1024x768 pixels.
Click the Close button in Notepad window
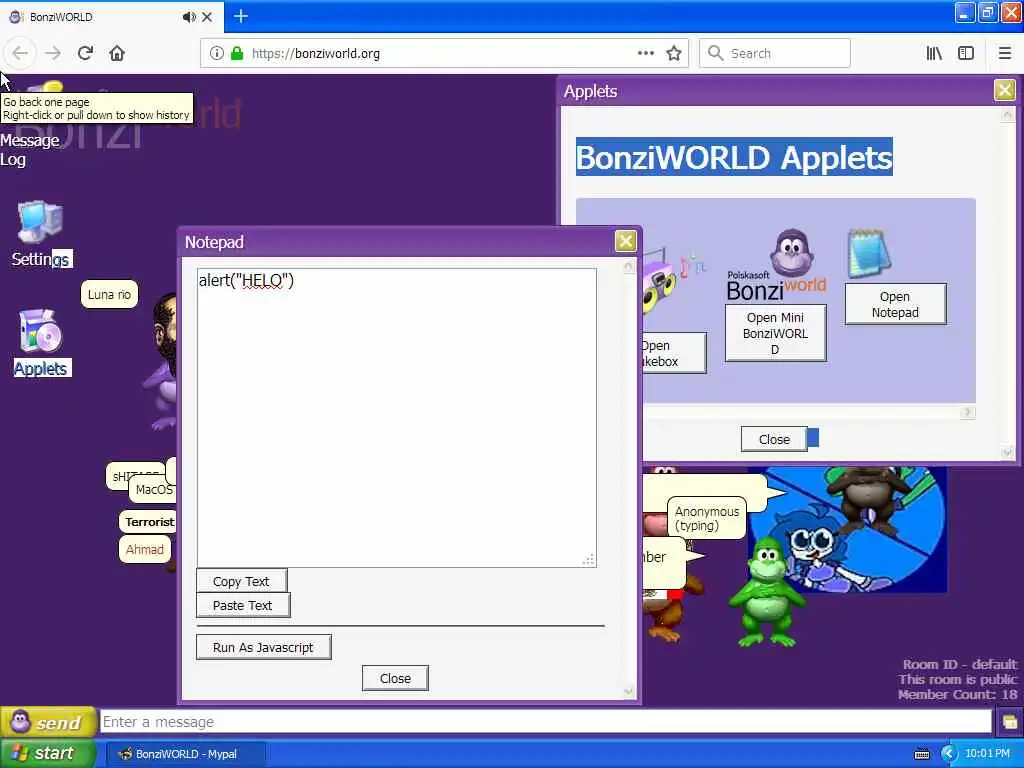(395, 679)
